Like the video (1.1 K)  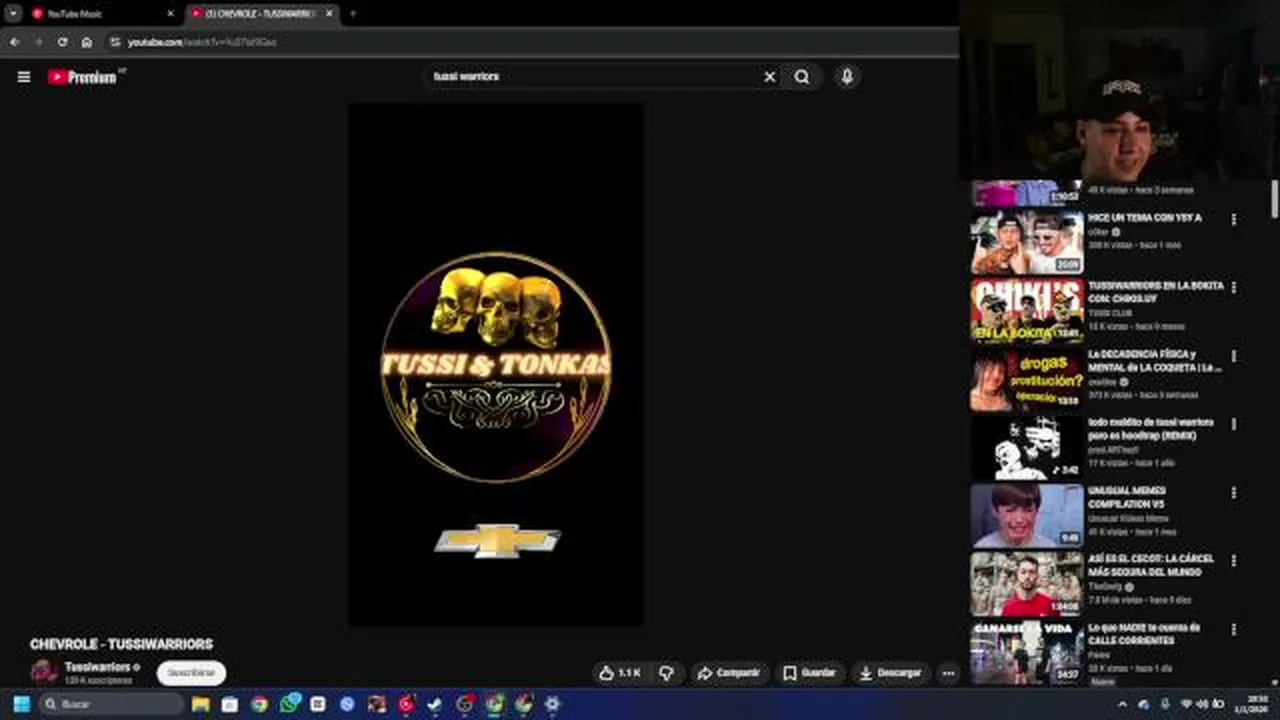pyautogui.click(x=619, y=673)
